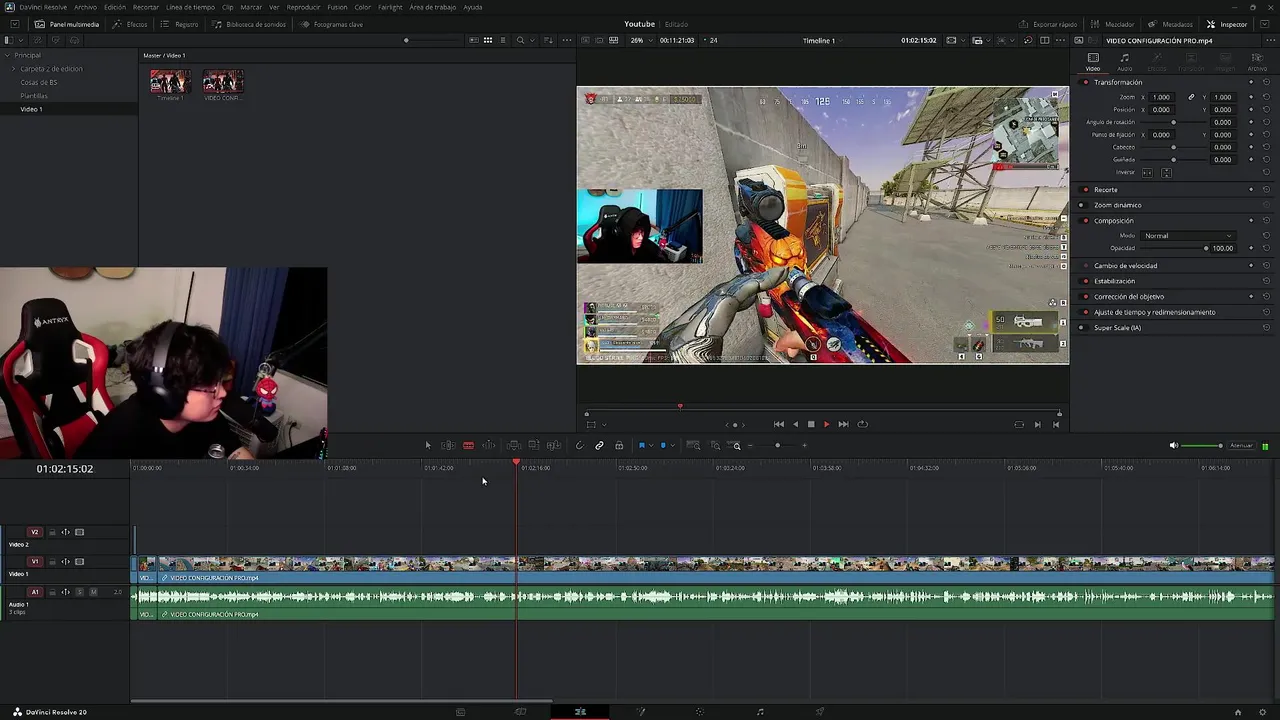Image resolution: width=1280 pixels, height=720 pixels.
Task: Click the Opacidad slider handle
Action: pyautogui.click(x=1206, y=248)
